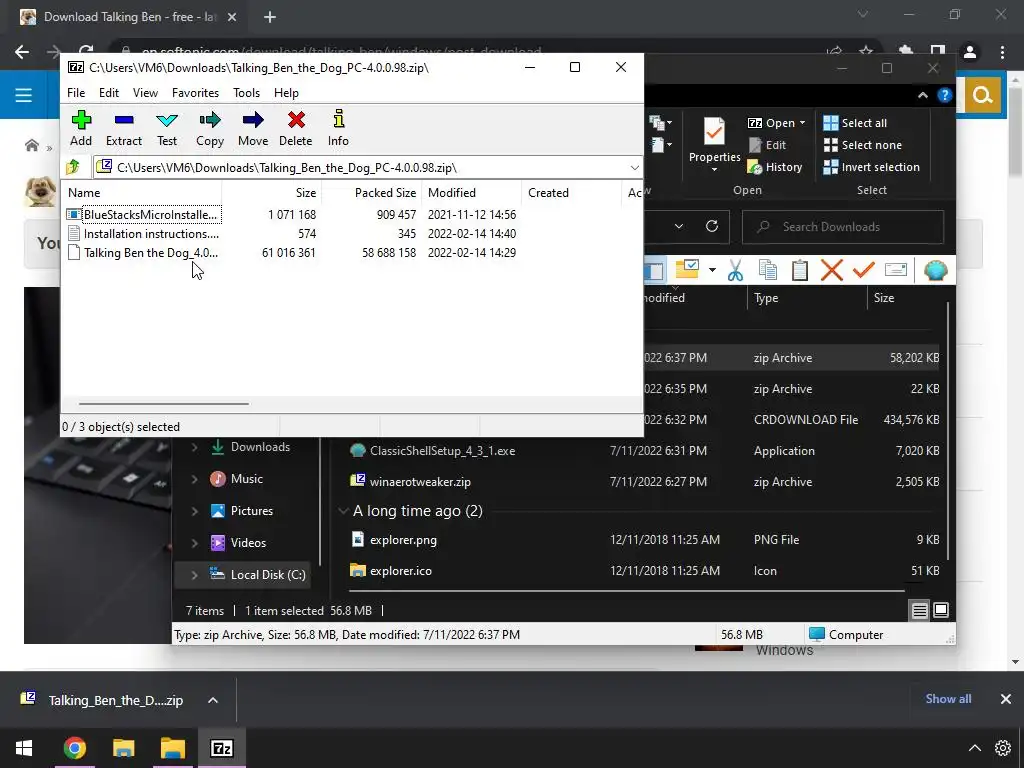Click the orange X Delete icon in Explorer toolbar
This screenshot has height=768, width=1024.
coord(831,270)
